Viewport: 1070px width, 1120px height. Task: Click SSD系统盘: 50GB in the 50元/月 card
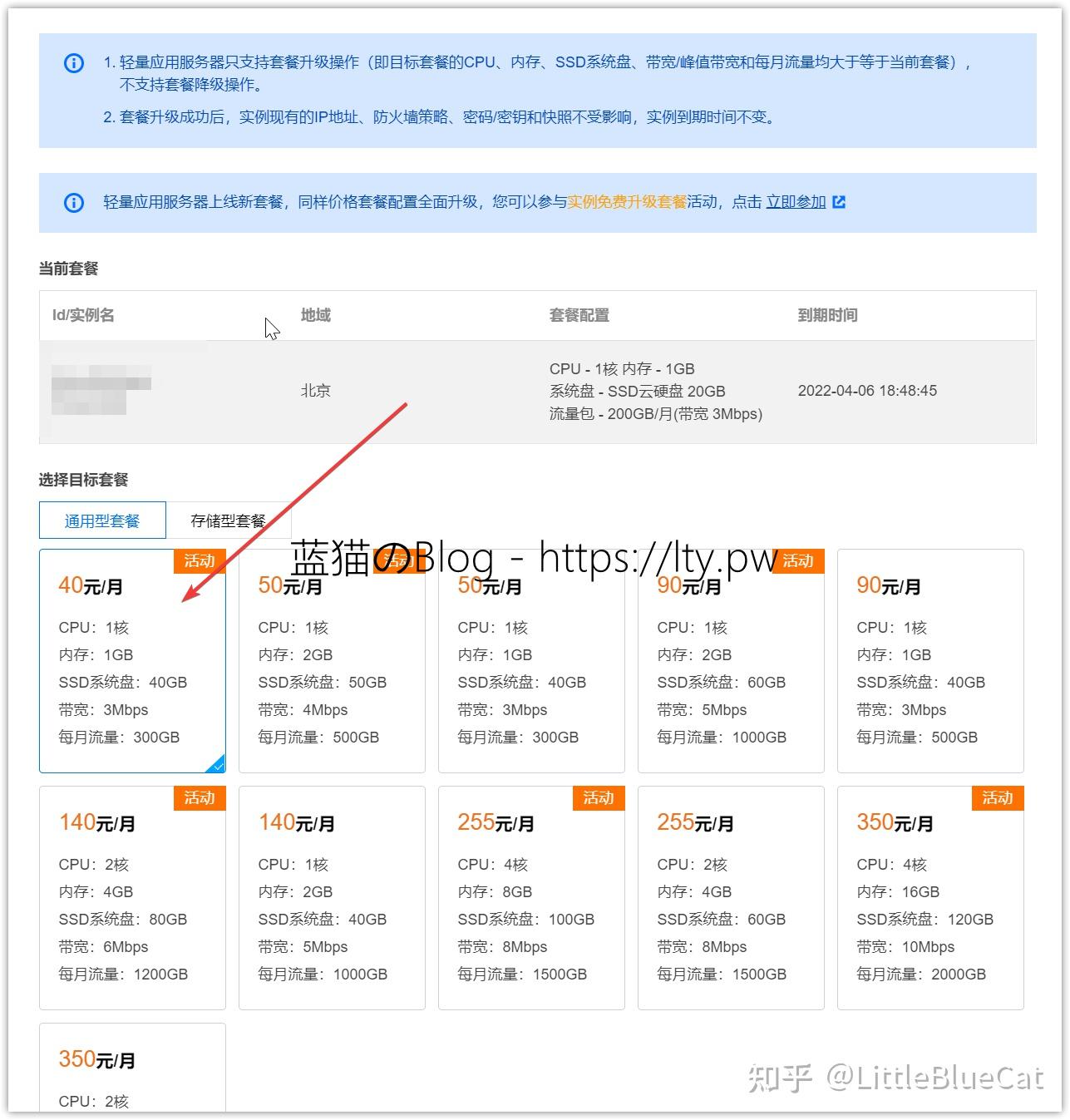(x=323, y=682)
